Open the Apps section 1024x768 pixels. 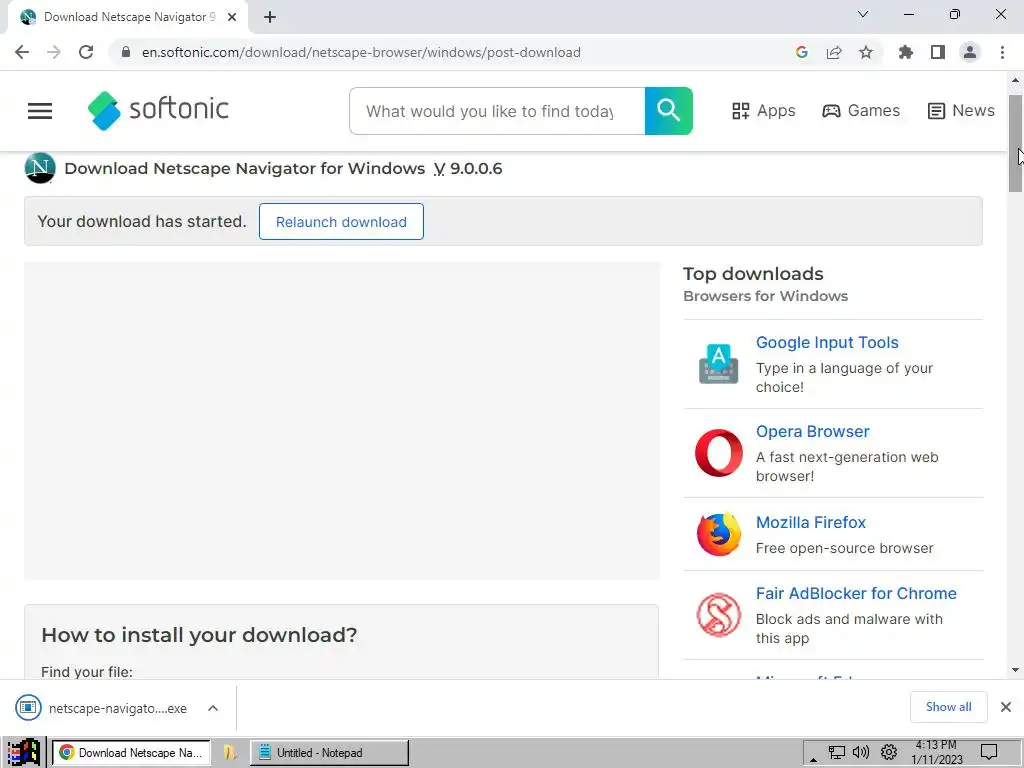tap(763, 111)
